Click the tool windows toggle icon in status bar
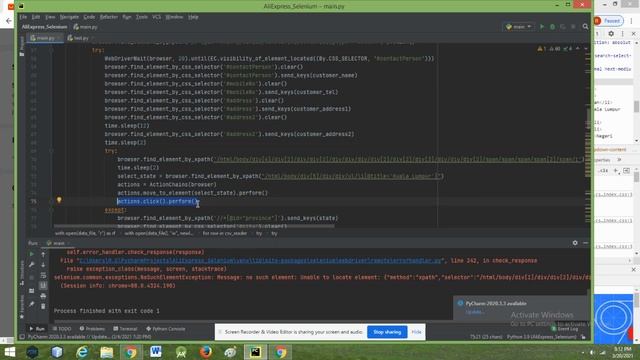 click(x=22, y=337)
